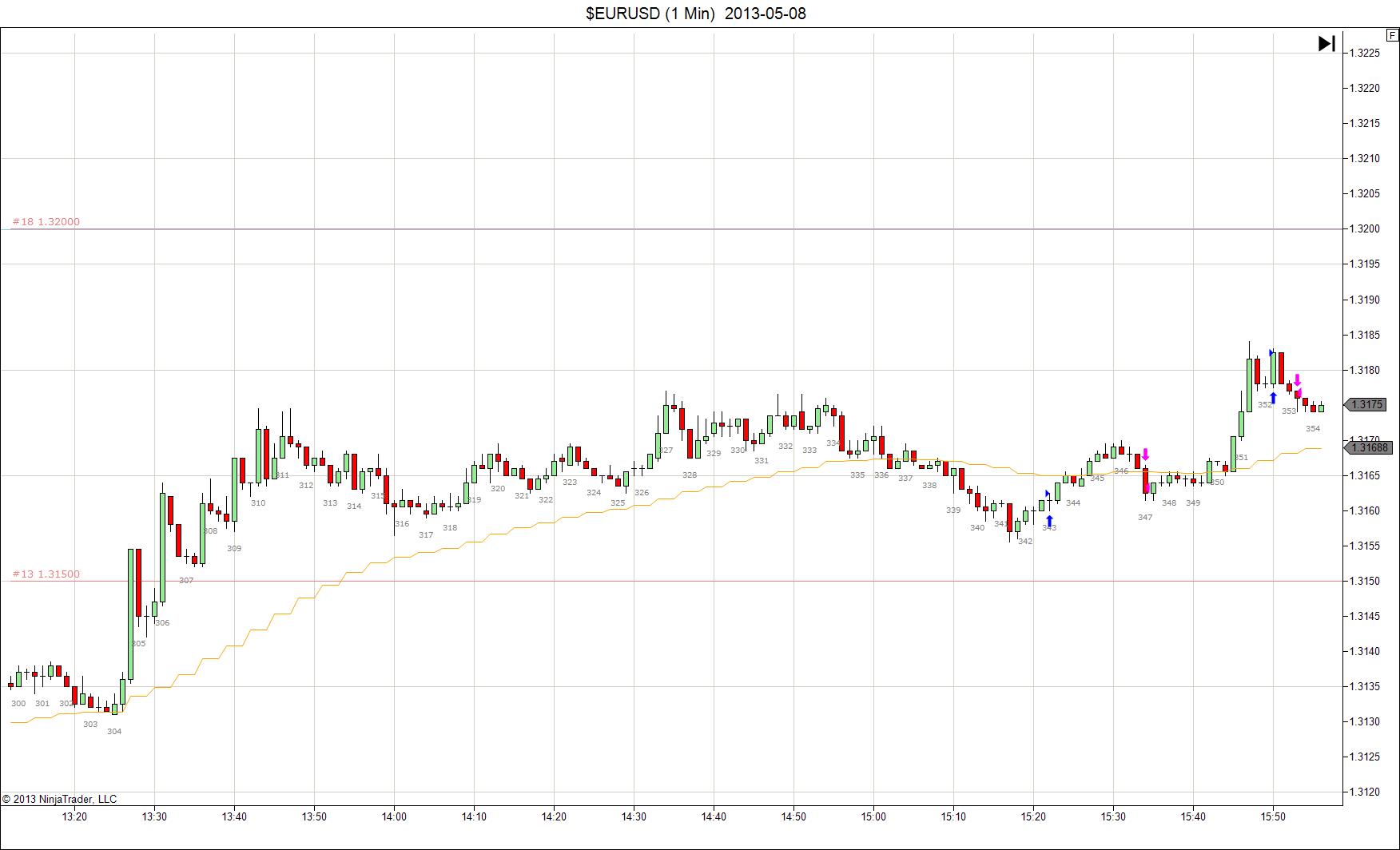Click the chart title $EURUSD (1 Min)

click(x=650, y=14)
